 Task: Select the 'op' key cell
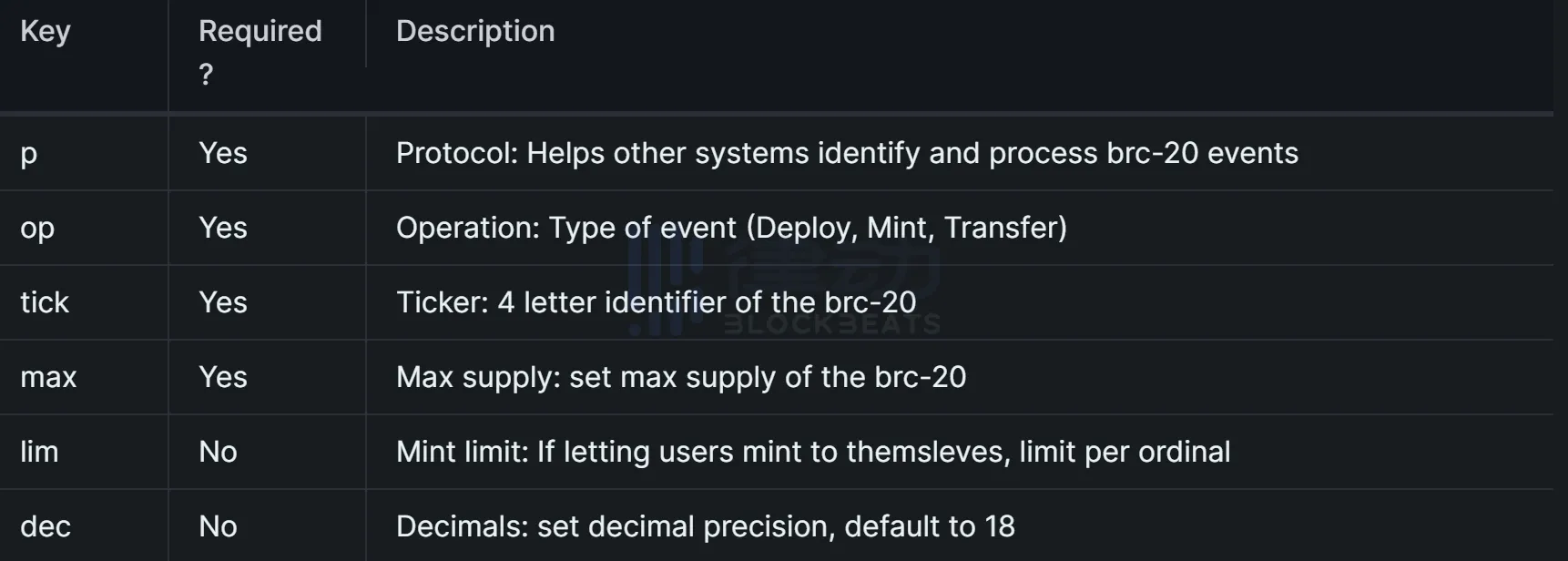[x=37, y=229]
